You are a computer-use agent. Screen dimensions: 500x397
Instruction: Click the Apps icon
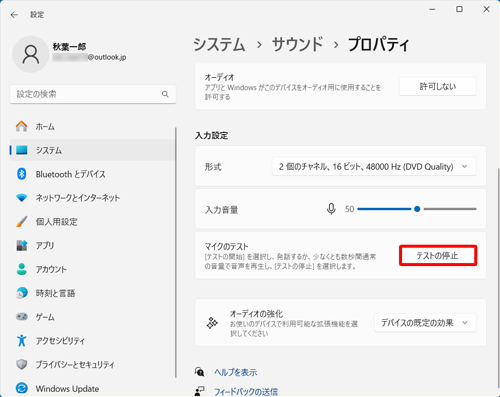[x=22, y=245]
